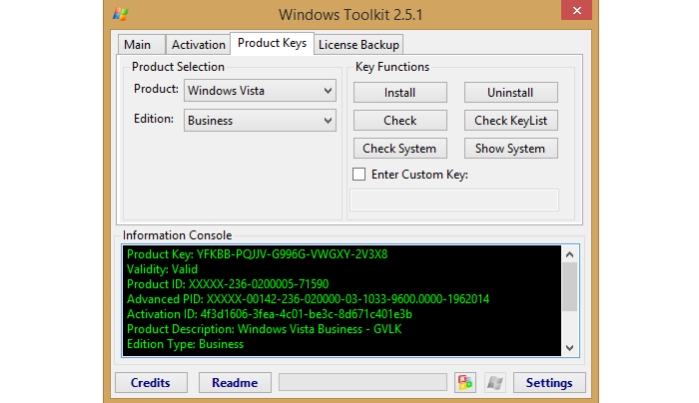
Task: Click the Advanced PID line in console
Action: pos(308,299)
